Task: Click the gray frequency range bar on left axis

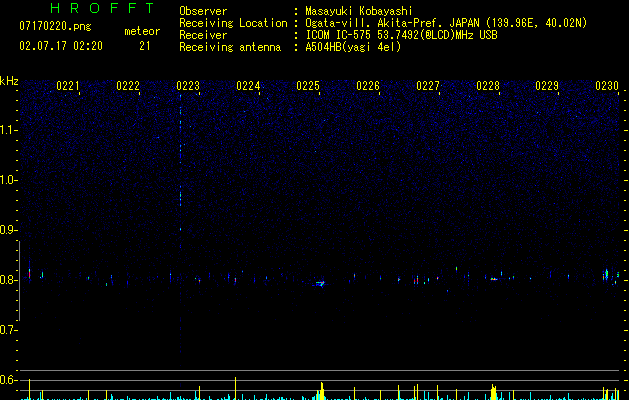Action: pyautogui.click(x=19, y=281)
